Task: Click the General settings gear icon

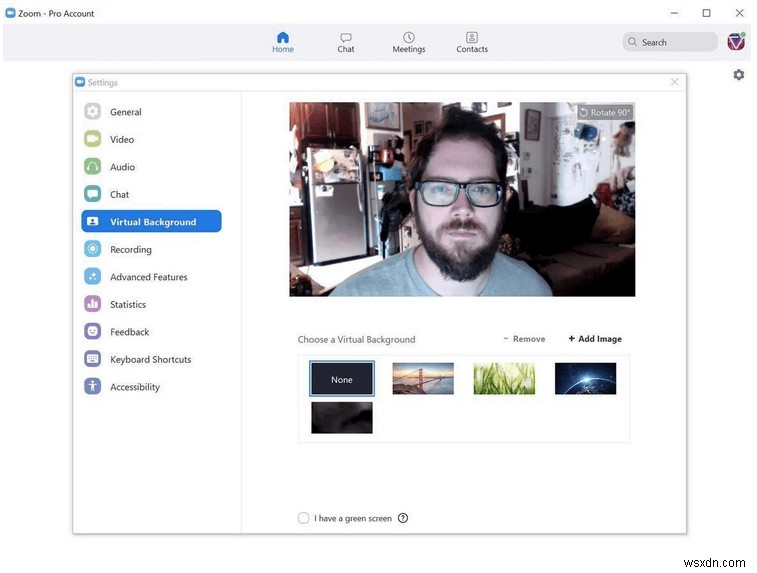Action: pyautogui.click(x=92, y=112)
